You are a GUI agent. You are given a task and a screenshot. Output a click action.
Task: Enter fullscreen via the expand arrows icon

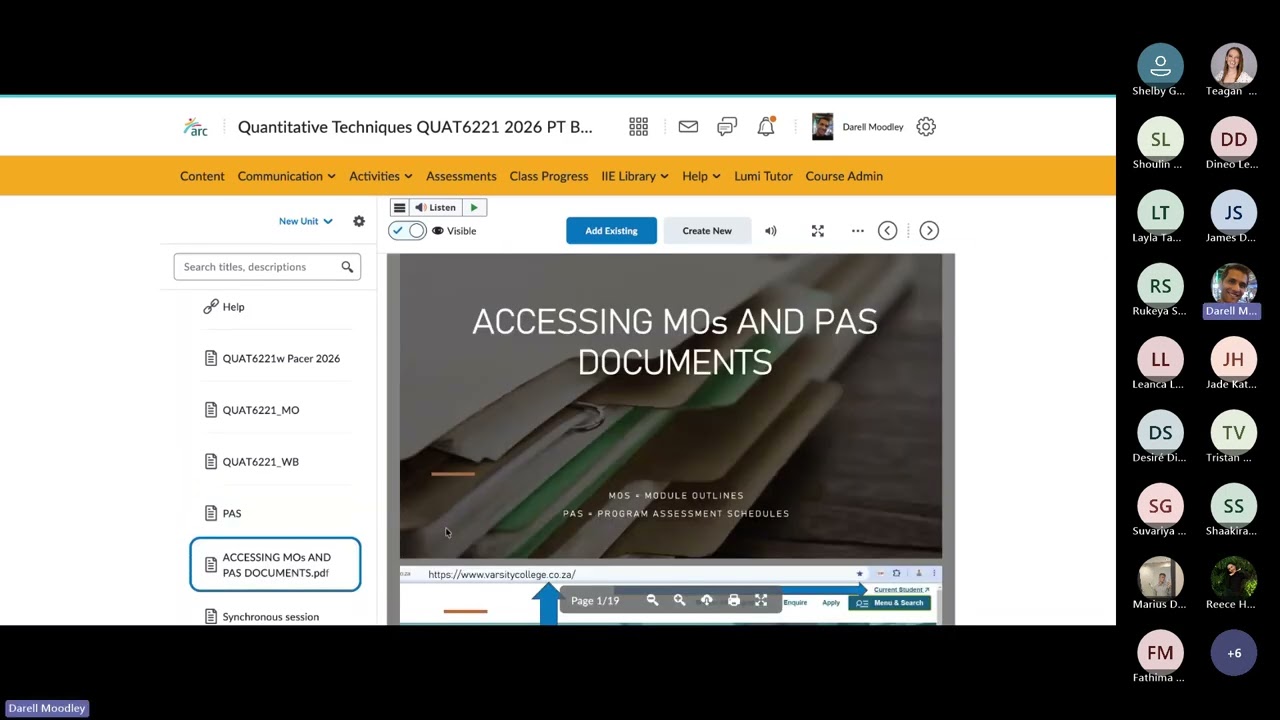[x=817, y=231]
